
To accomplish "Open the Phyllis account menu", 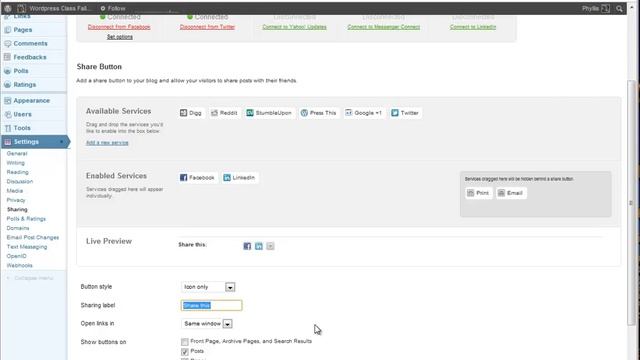I will click(596, 9).
